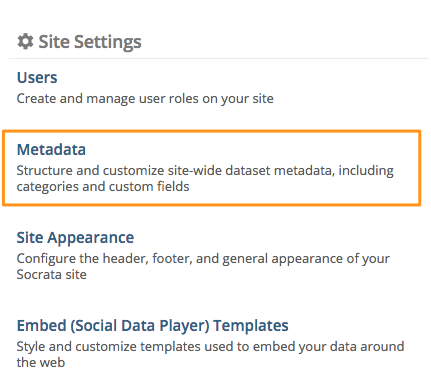The height and width of the screenshot is (386, 431).
Task: Click the gear icon beside Site Settings
Action: click(25, 42)
